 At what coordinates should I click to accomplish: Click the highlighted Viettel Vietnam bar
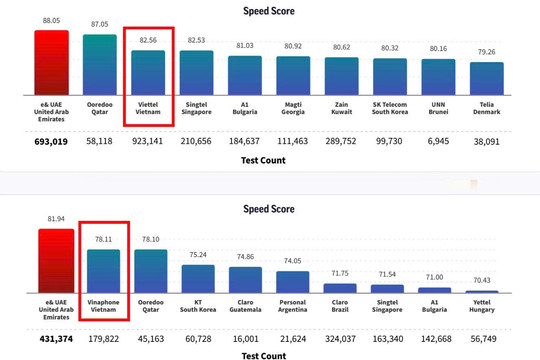(148, 73)
